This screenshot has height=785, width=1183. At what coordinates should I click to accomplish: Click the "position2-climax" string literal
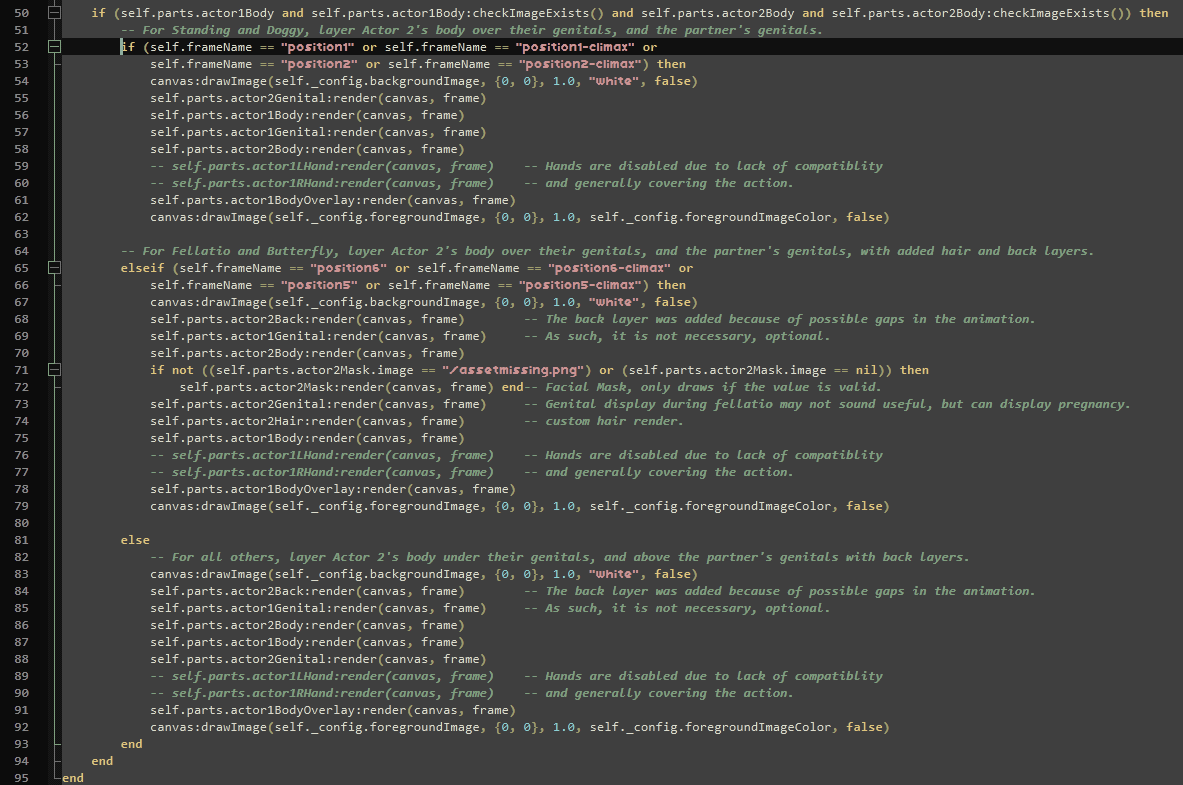tap(582, 64)
